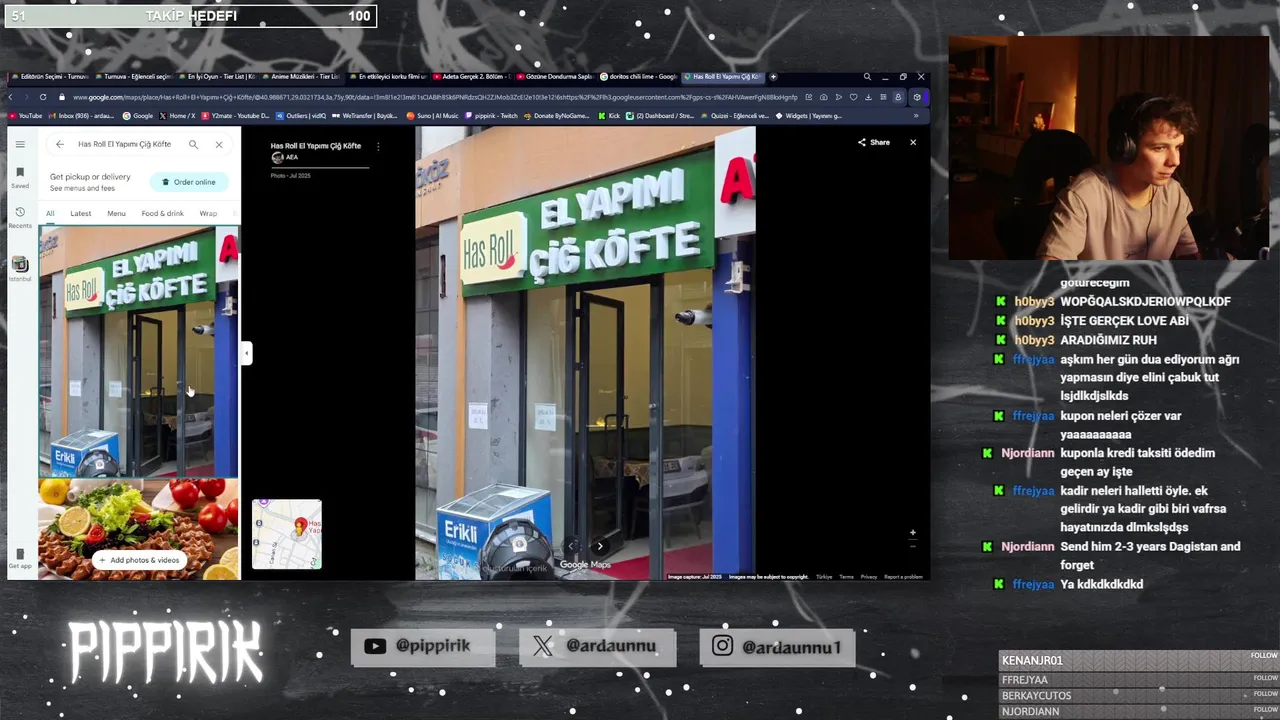Open the pippirik - Twitch bookmark
This screenshot has width=1280, height=720.
[x=491, y=116]
